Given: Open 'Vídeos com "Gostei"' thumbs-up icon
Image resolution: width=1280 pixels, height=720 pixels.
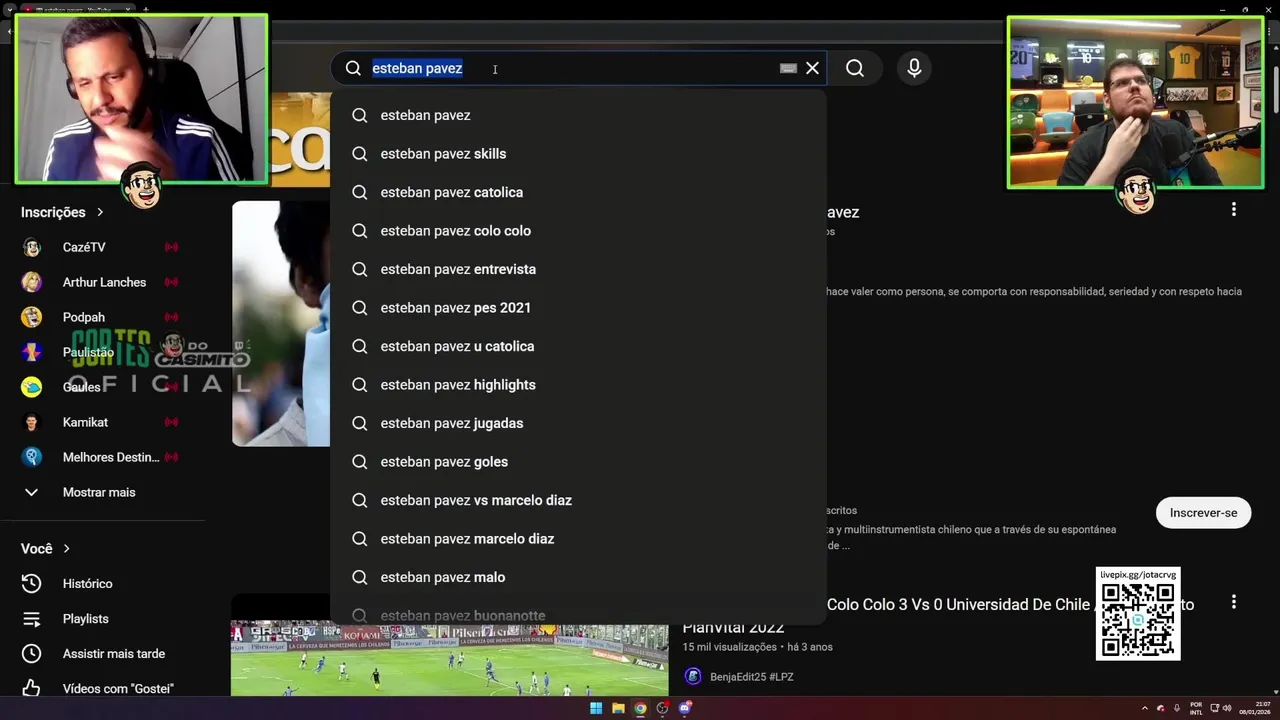Looking at the screenshot, I should pos(32,689).
